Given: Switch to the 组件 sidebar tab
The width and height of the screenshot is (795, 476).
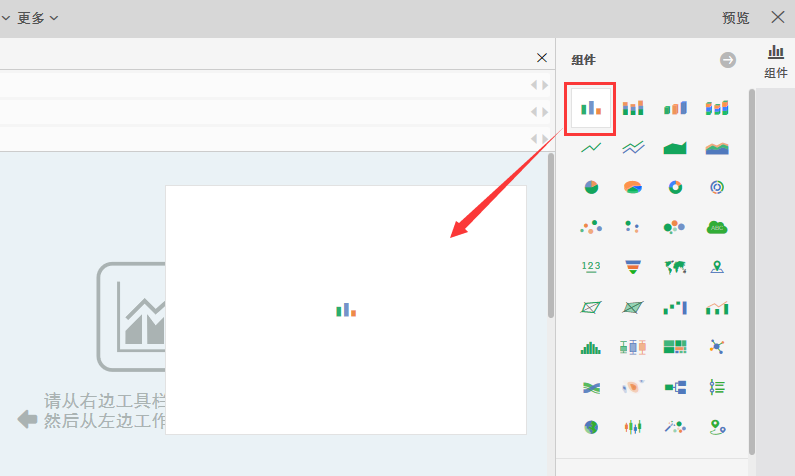Looking at the screenshot, I should [x=776, y=61].
